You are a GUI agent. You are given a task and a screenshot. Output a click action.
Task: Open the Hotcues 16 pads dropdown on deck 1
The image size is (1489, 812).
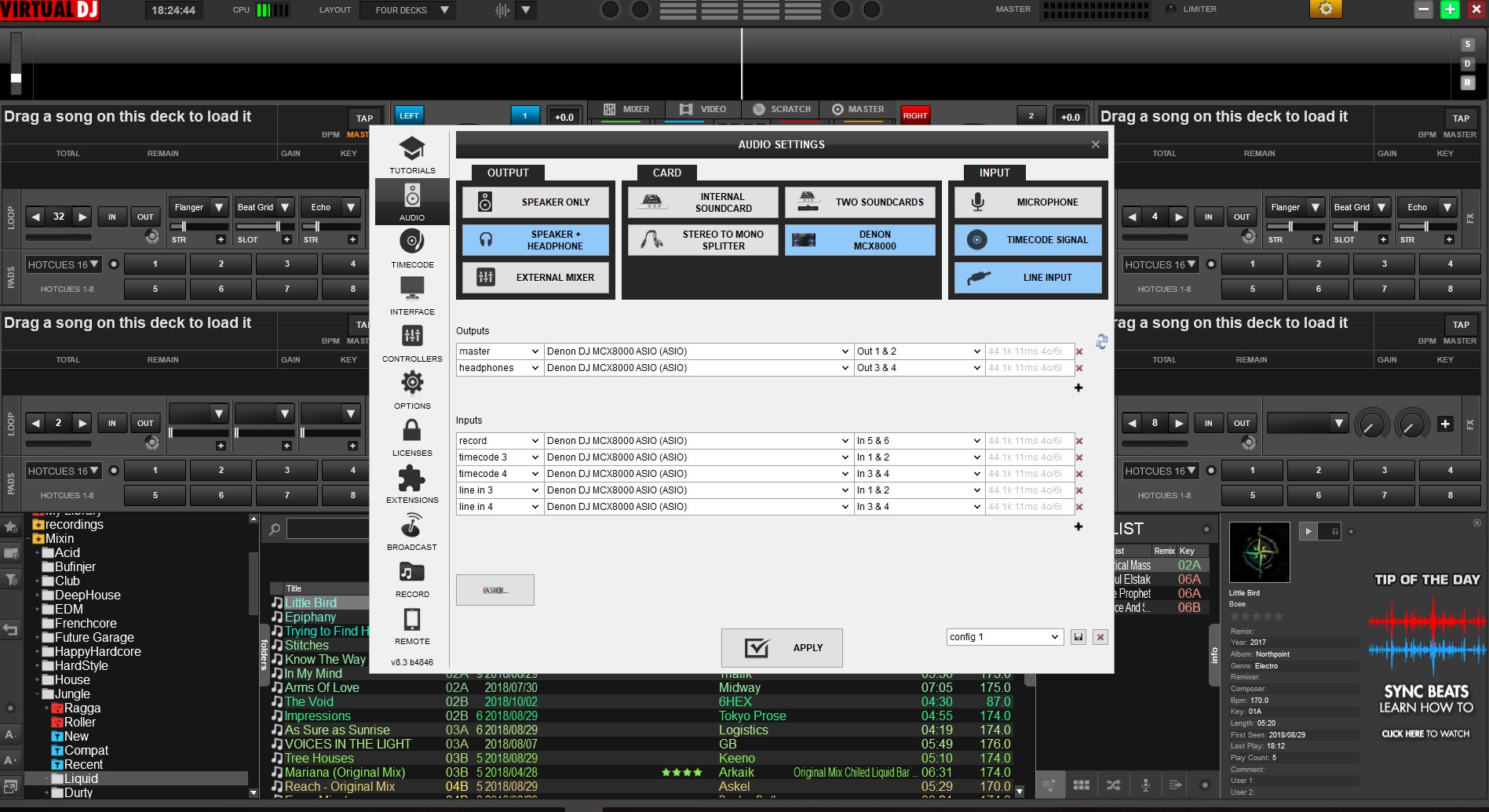(63, 264)
